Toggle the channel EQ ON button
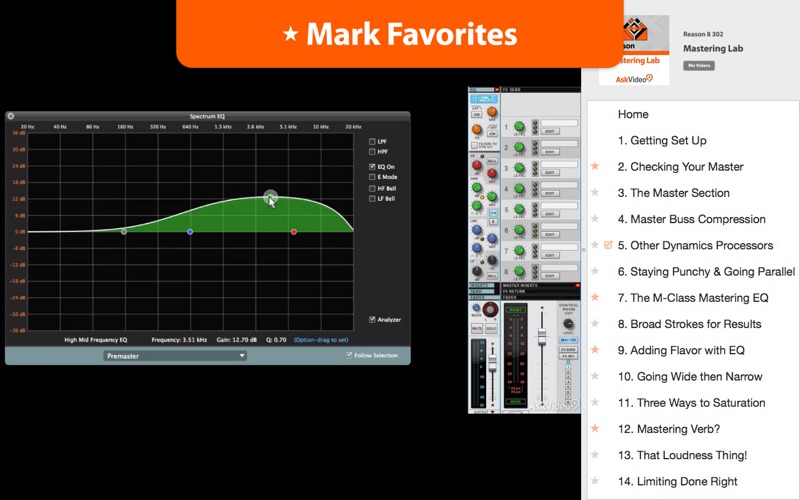The height and width of the screenshot is (500, 800). click(x=493, y=213)
